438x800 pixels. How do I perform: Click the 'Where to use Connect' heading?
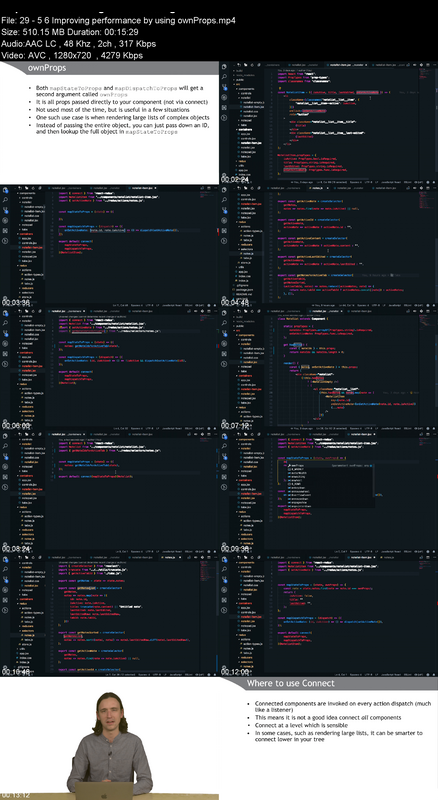coord(290,683)
